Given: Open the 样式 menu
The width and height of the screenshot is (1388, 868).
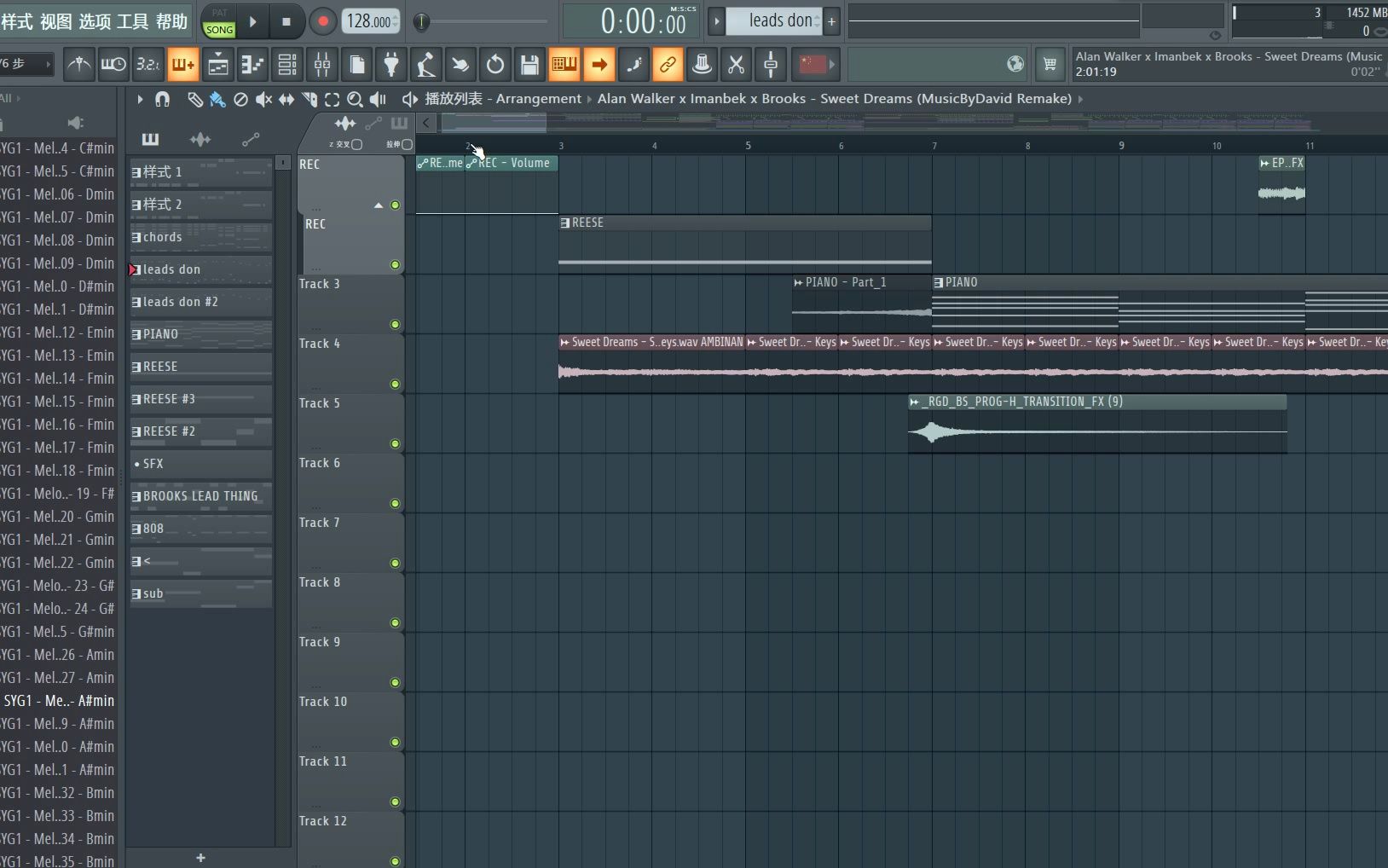Looking at the screenshot, I should pos(17,22).
